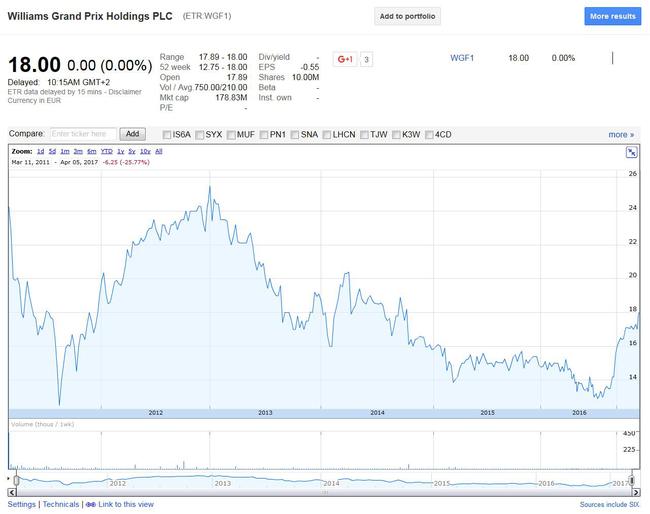Set chart zoom to All
The height and width of the screenshot is (514, 650).
point(159,151)
